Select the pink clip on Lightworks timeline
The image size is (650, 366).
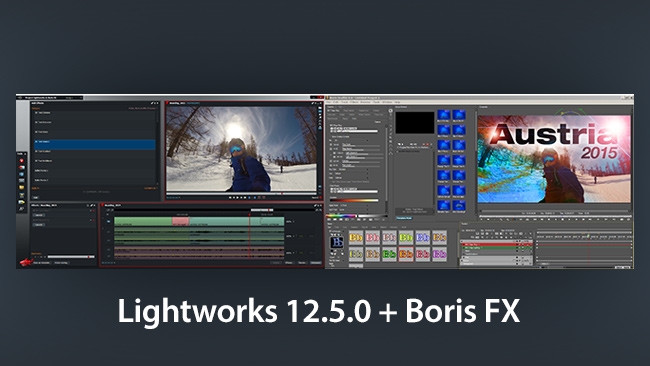[x=180, y=221]
